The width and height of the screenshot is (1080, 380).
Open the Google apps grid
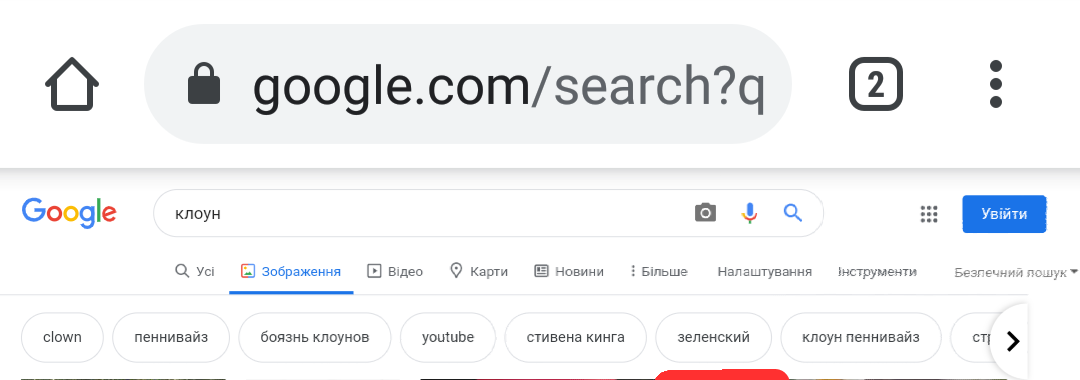[929, 214]
